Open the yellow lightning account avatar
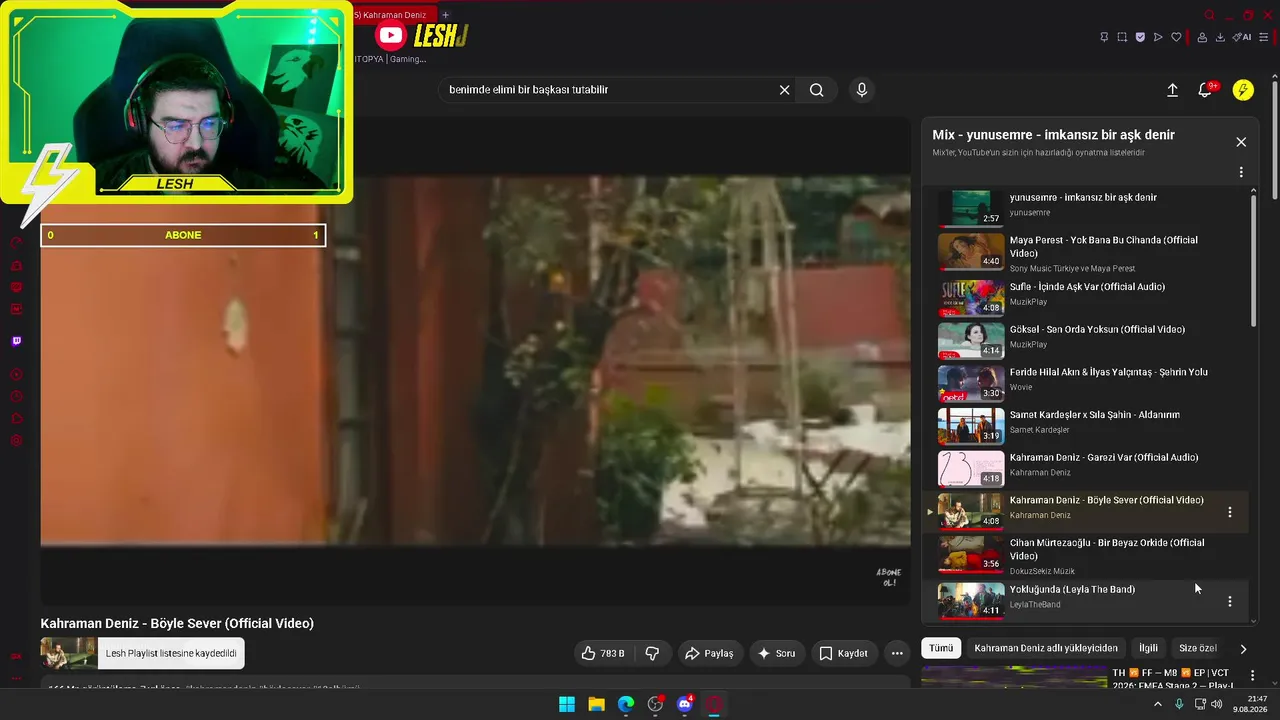The width and height of the screenshot is (1280, 720). click(1243, 90)
